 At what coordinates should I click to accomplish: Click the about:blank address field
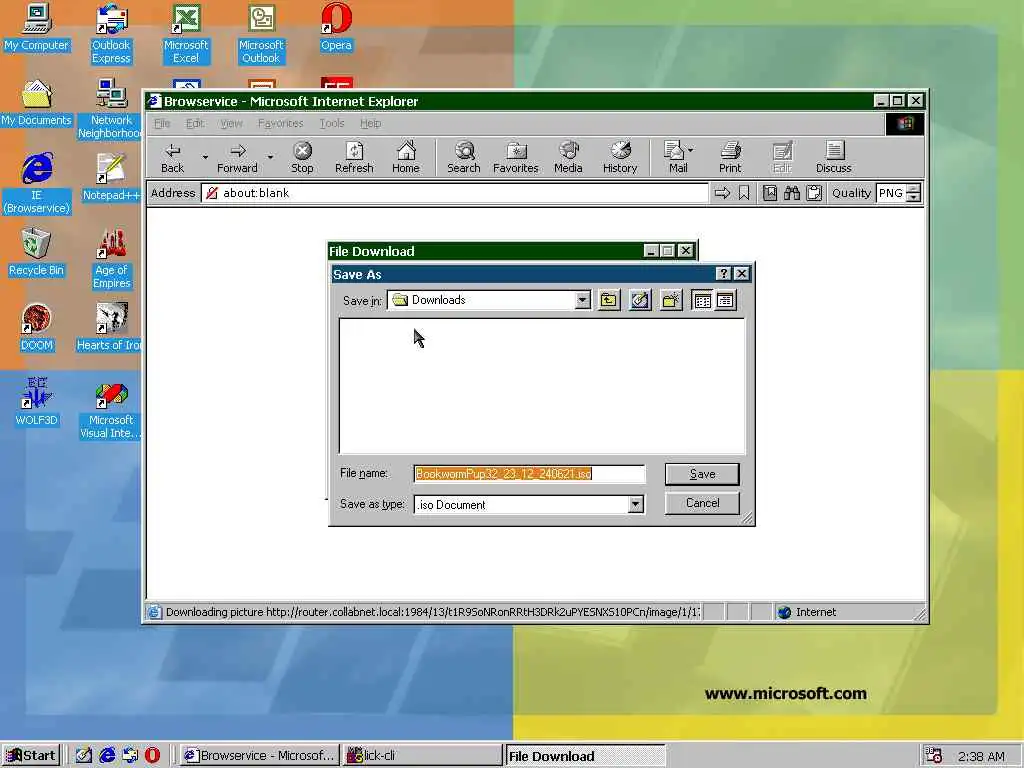[455, 193]
